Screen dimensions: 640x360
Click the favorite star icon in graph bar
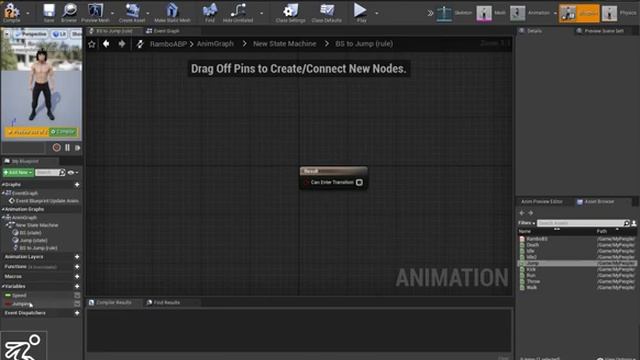(92, 44)
